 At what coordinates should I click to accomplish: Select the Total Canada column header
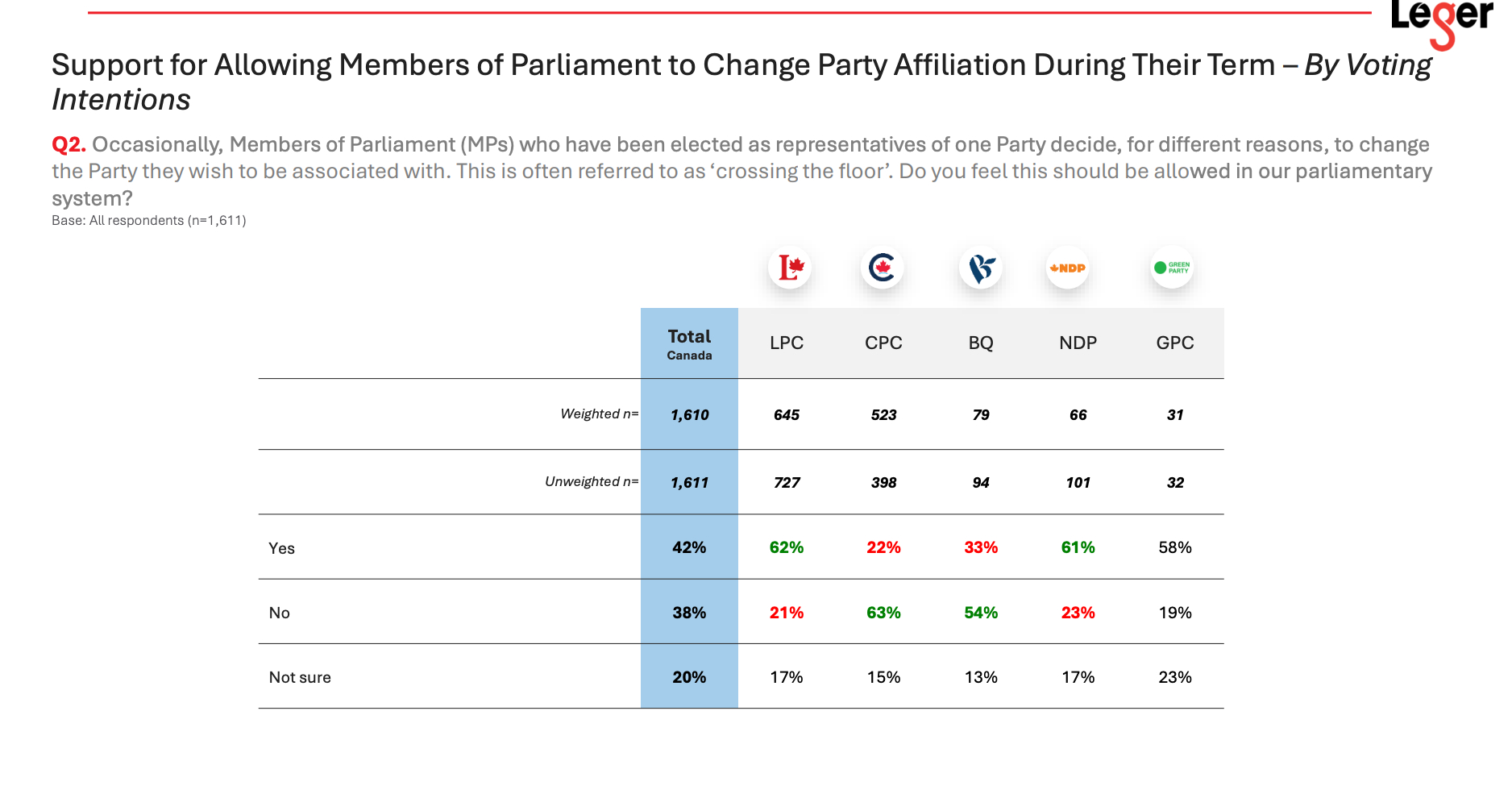tap(689, 343)
